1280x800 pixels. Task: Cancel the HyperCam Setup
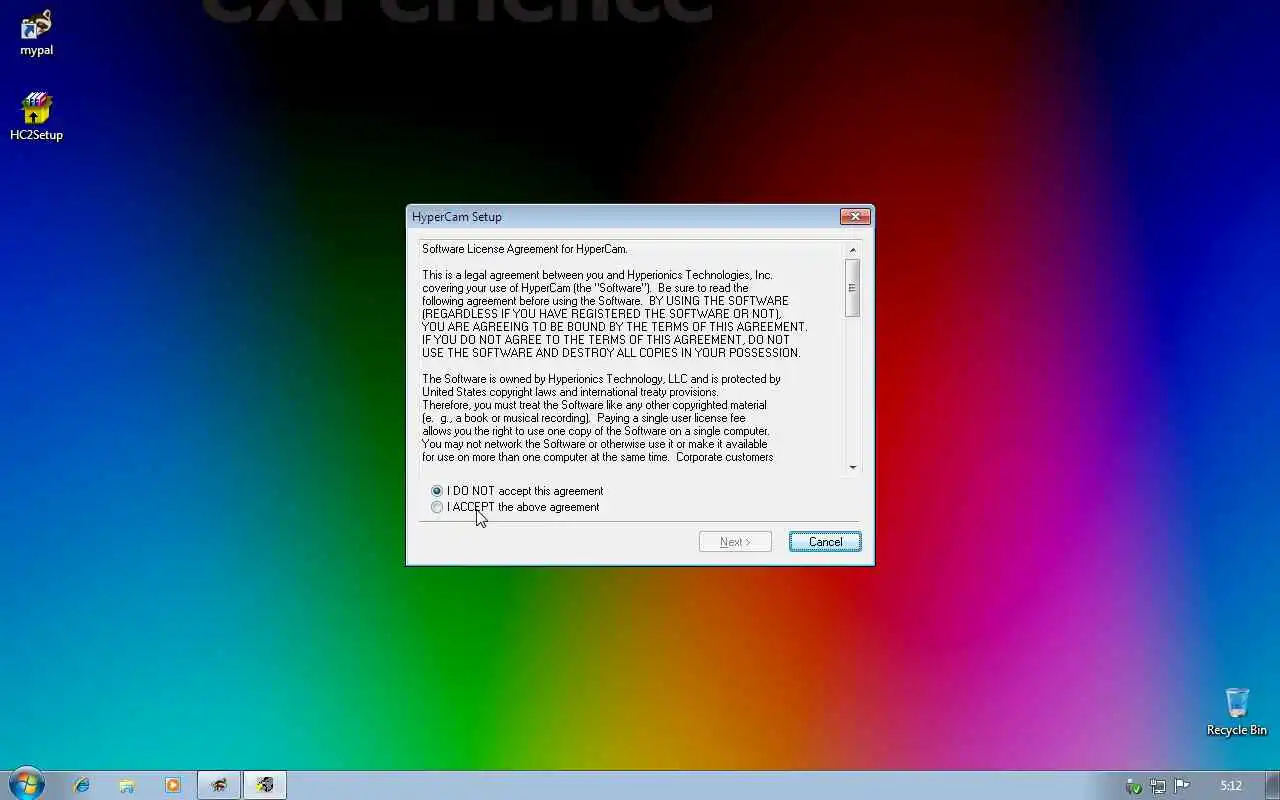click(x=825, y=542)
